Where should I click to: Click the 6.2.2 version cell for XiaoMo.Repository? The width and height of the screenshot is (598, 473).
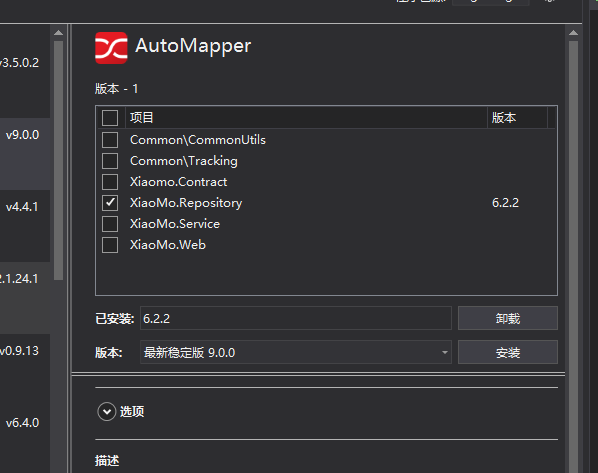505,203
